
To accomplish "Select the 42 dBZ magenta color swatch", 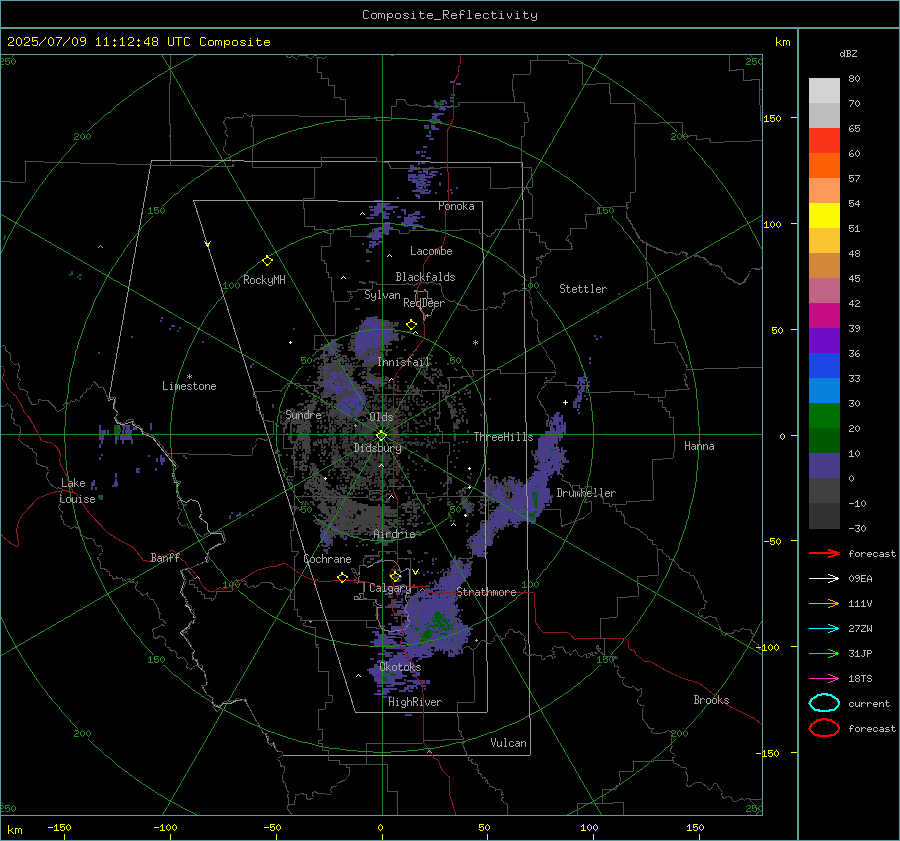I will coord(824,316).
